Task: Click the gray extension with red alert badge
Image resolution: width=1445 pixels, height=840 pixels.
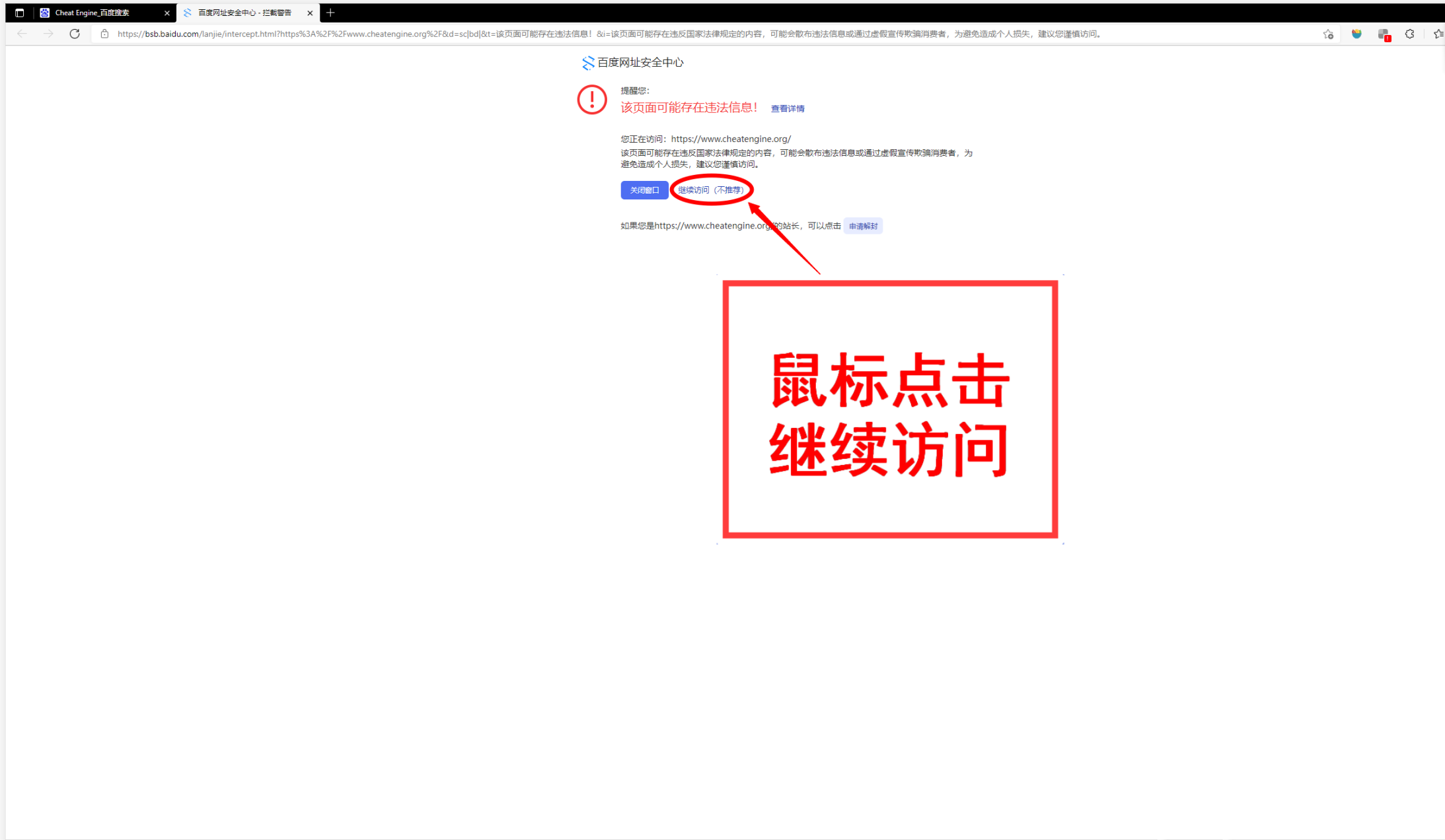Action: pos(1384,34)
